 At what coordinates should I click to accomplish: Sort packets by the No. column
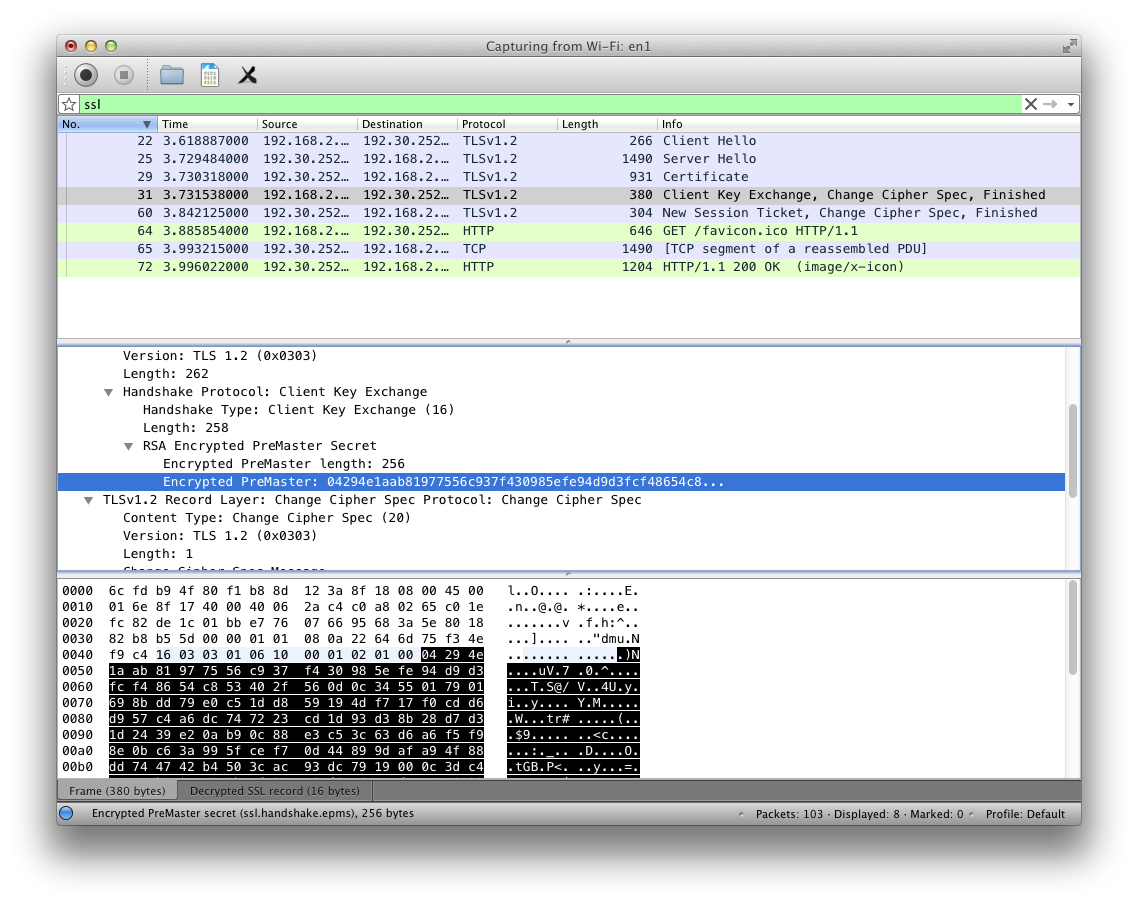click(x=107, y=124)
